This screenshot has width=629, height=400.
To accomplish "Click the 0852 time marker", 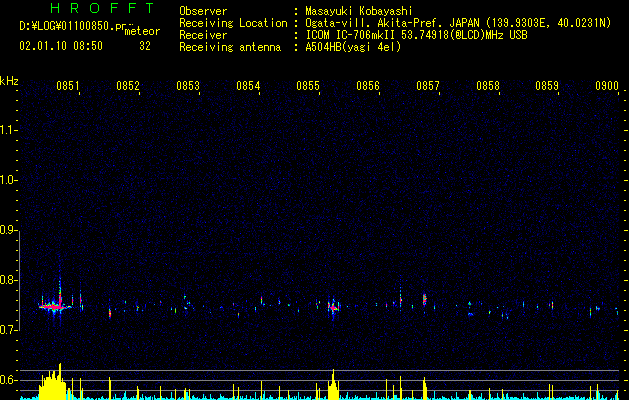I will 128,86.
